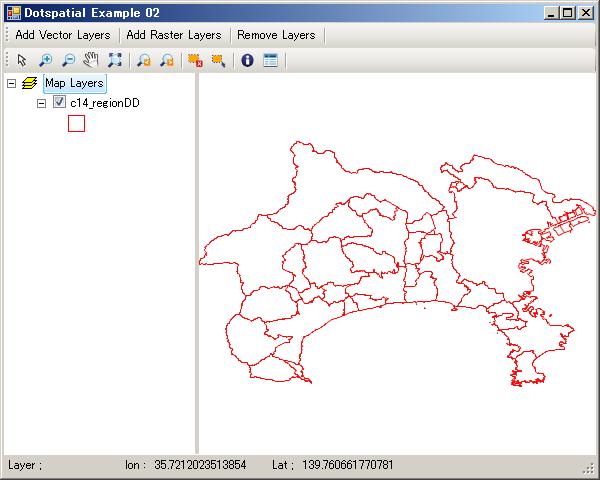Viewport: 600px width, 480px height.
Task: Select the c14_regionDD layer name
Action: coord(104,103)
